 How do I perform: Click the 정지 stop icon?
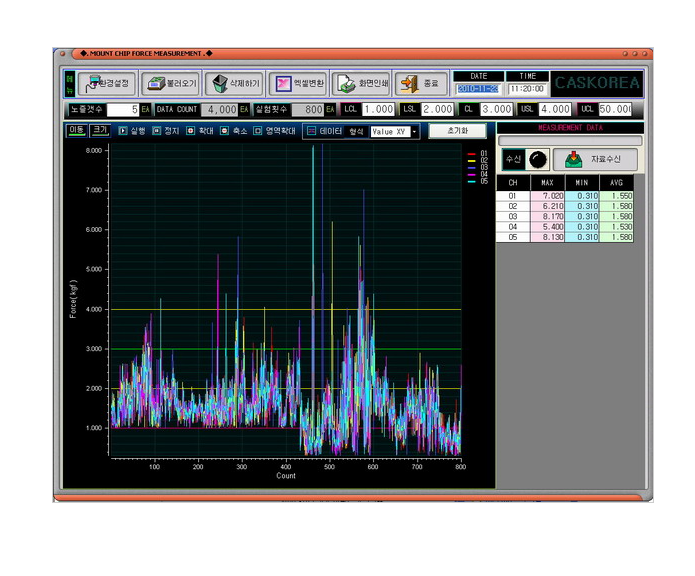click(156, 131)
